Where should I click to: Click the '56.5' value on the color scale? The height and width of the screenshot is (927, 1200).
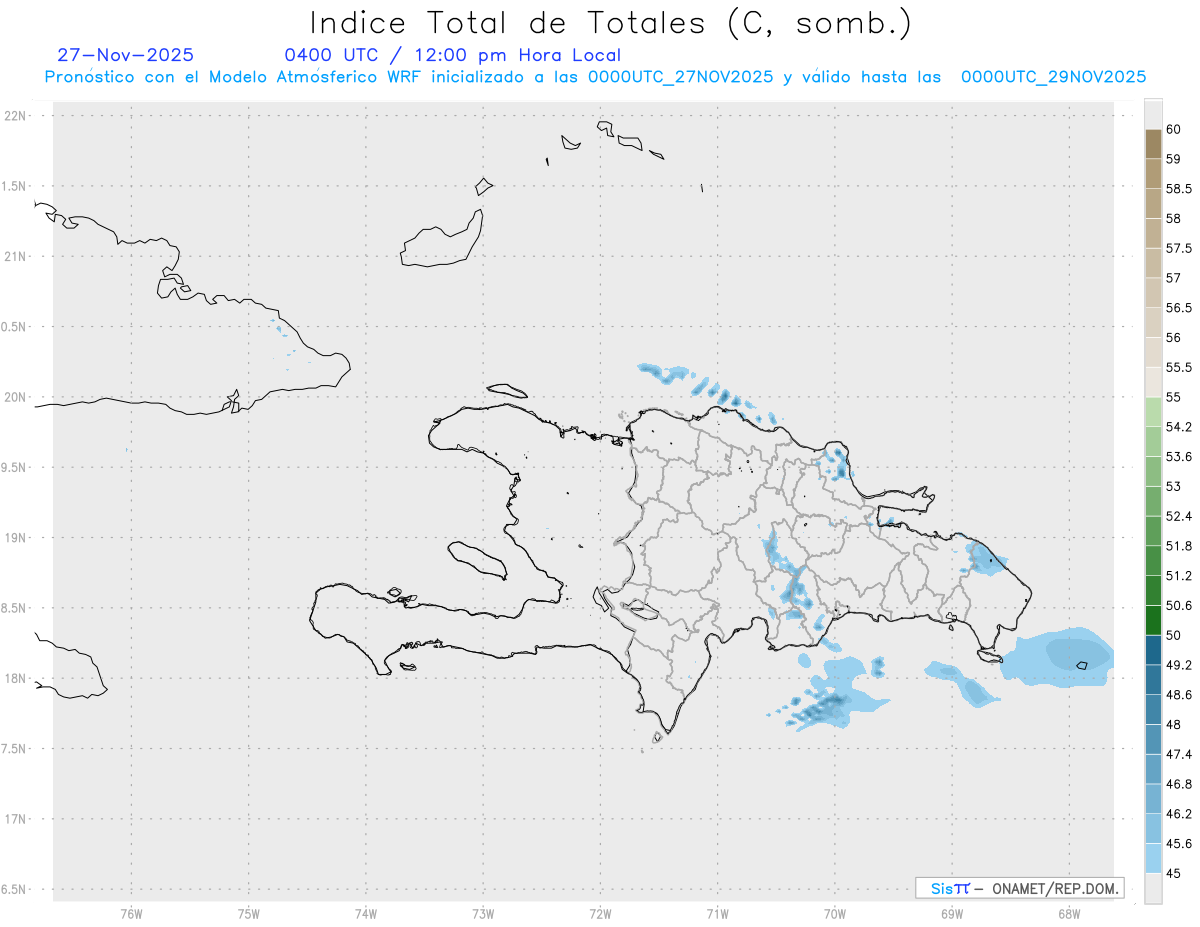(x=1178, y=308)
